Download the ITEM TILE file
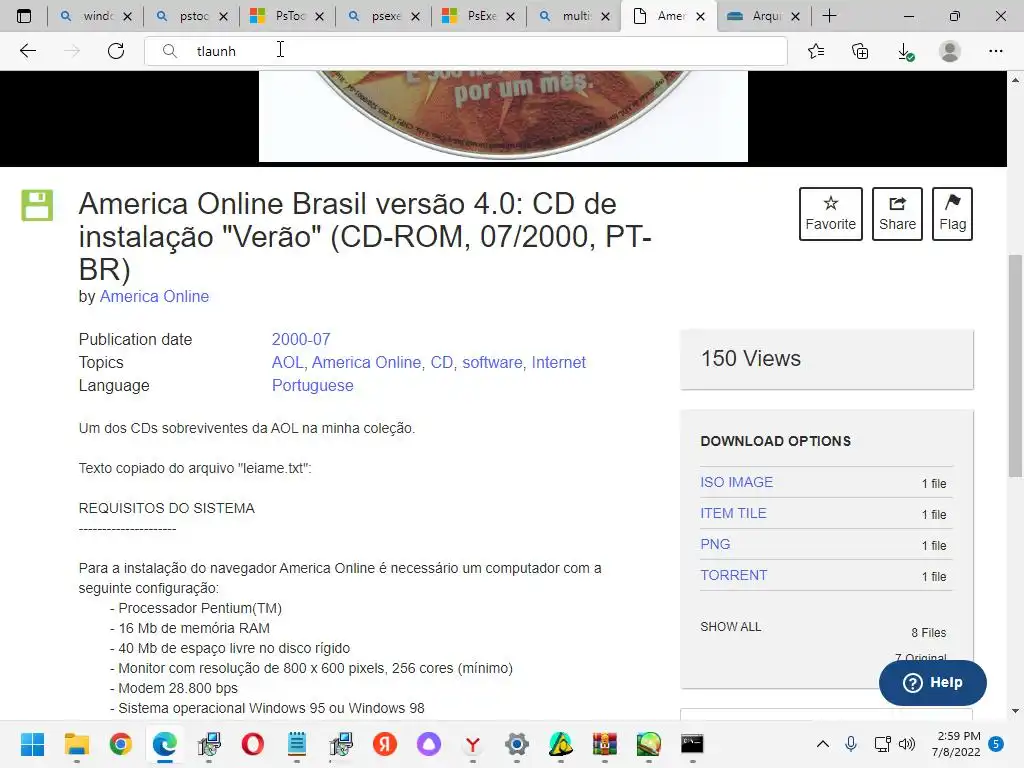 click(x=733, y=513)
